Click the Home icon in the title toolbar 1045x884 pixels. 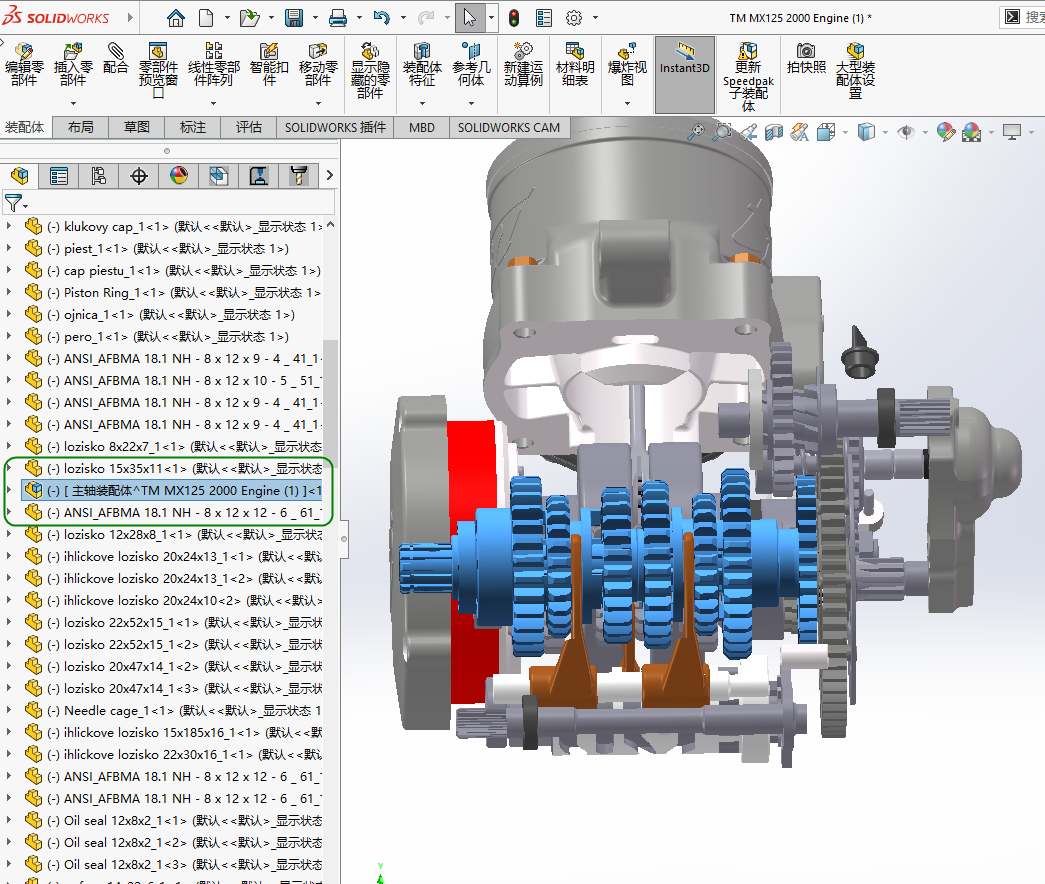(x=176, y=18)
